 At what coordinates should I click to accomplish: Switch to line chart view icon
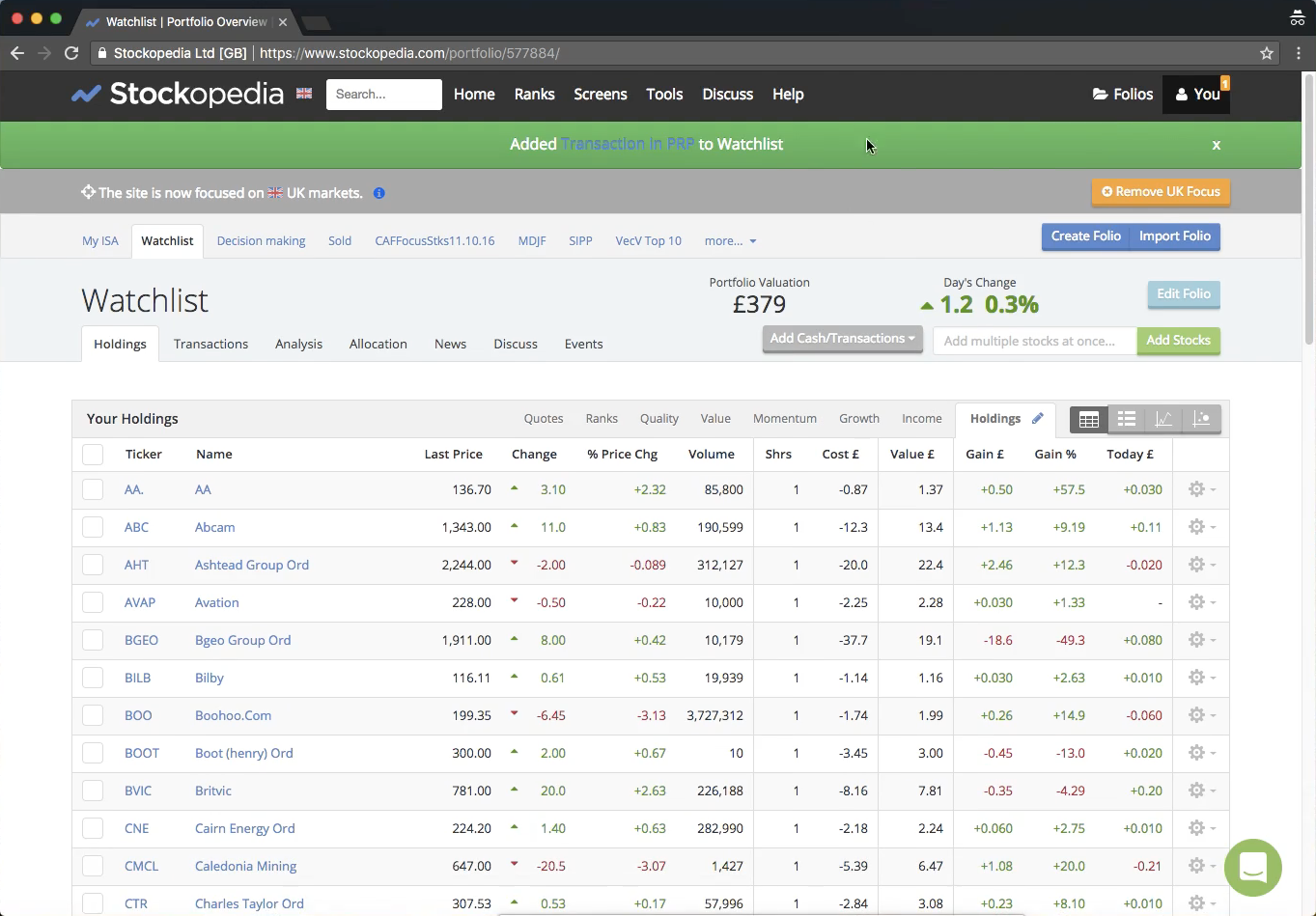click(1164, 419)
